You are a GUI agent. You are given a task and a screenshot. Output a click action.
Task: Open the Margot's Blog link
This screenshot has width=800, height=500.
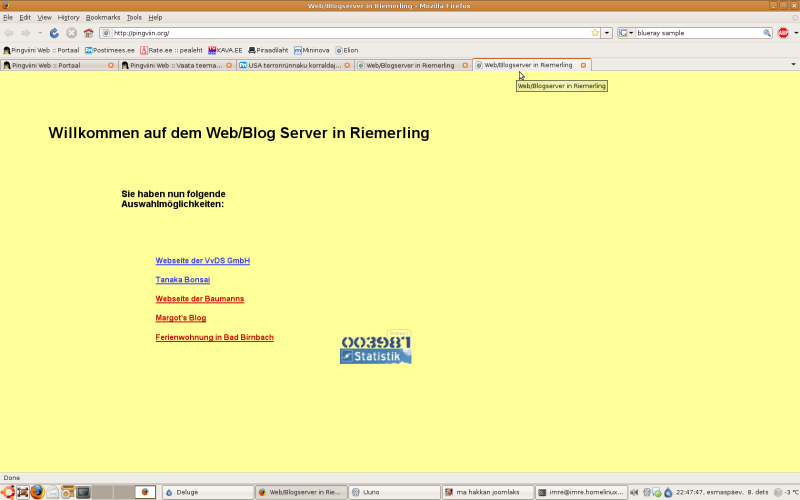[181, 318]
